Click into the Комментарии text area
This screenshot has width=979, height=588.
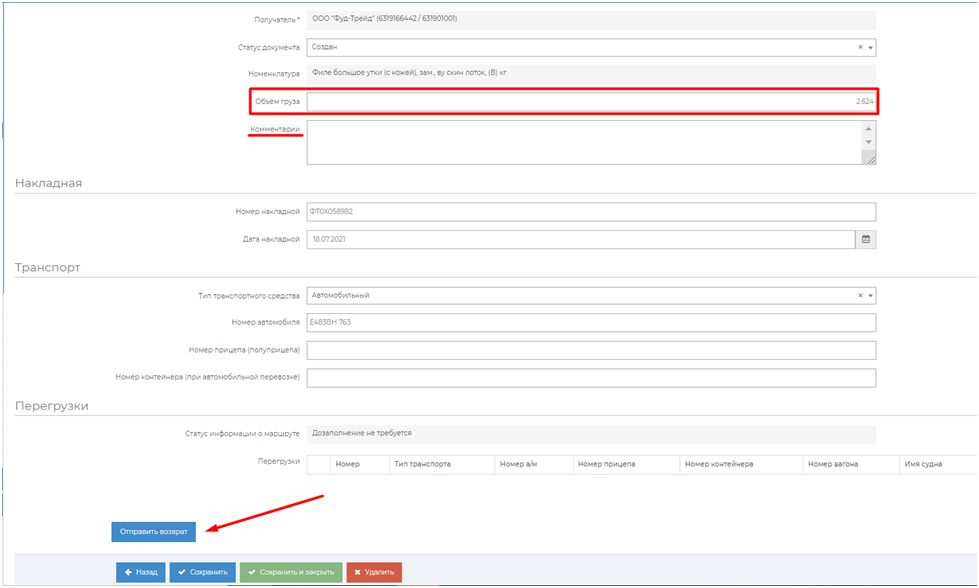coord(580,142)
